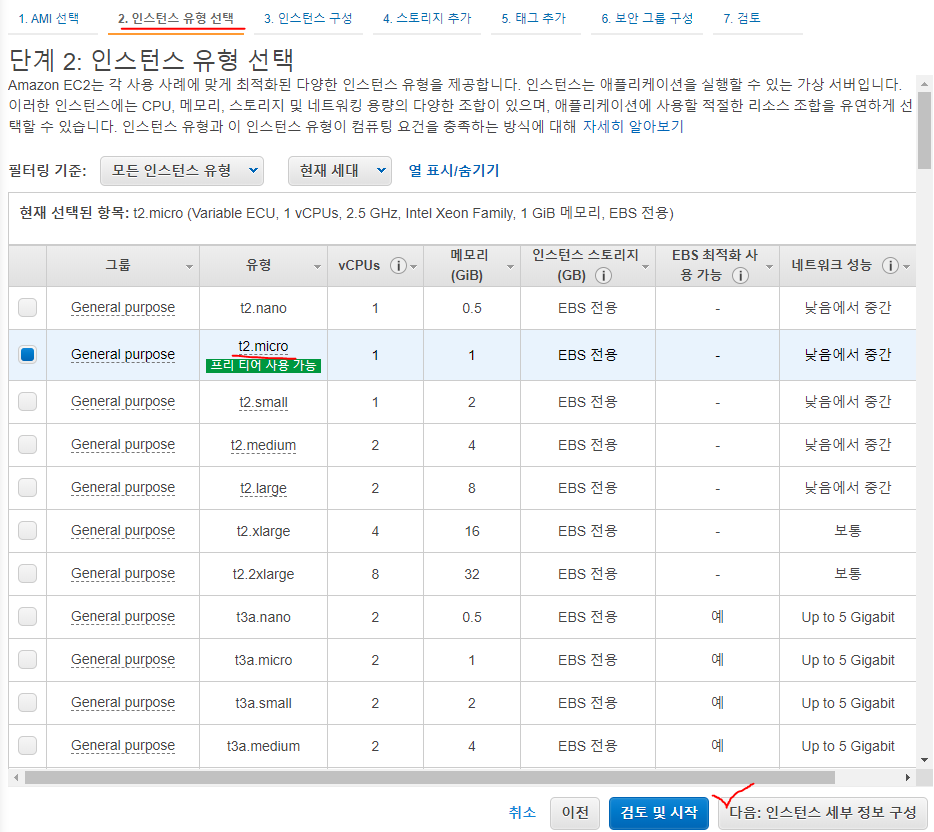Select the t2.small instance checkbox

pyautogui.click(x=27, y=402)
